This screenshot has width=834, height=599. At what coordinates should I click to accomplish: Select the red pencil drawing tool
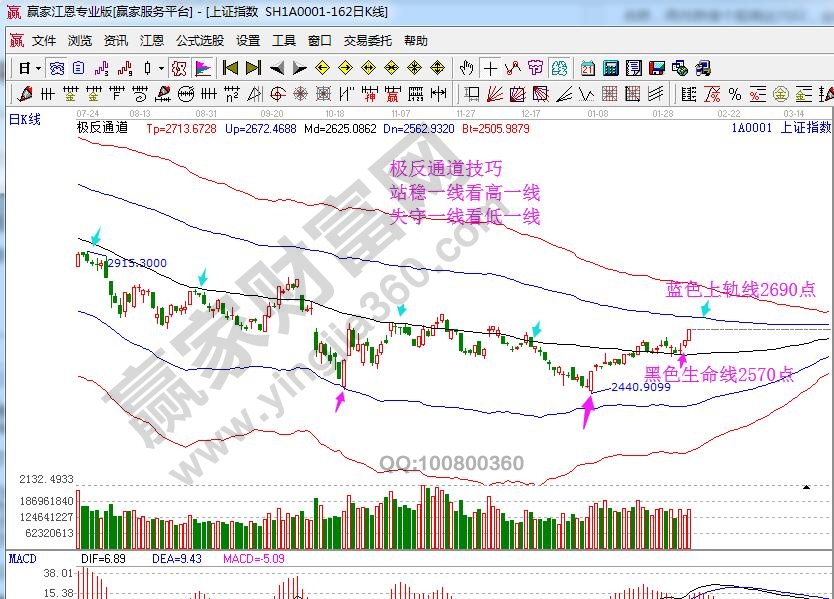point(23,94)
